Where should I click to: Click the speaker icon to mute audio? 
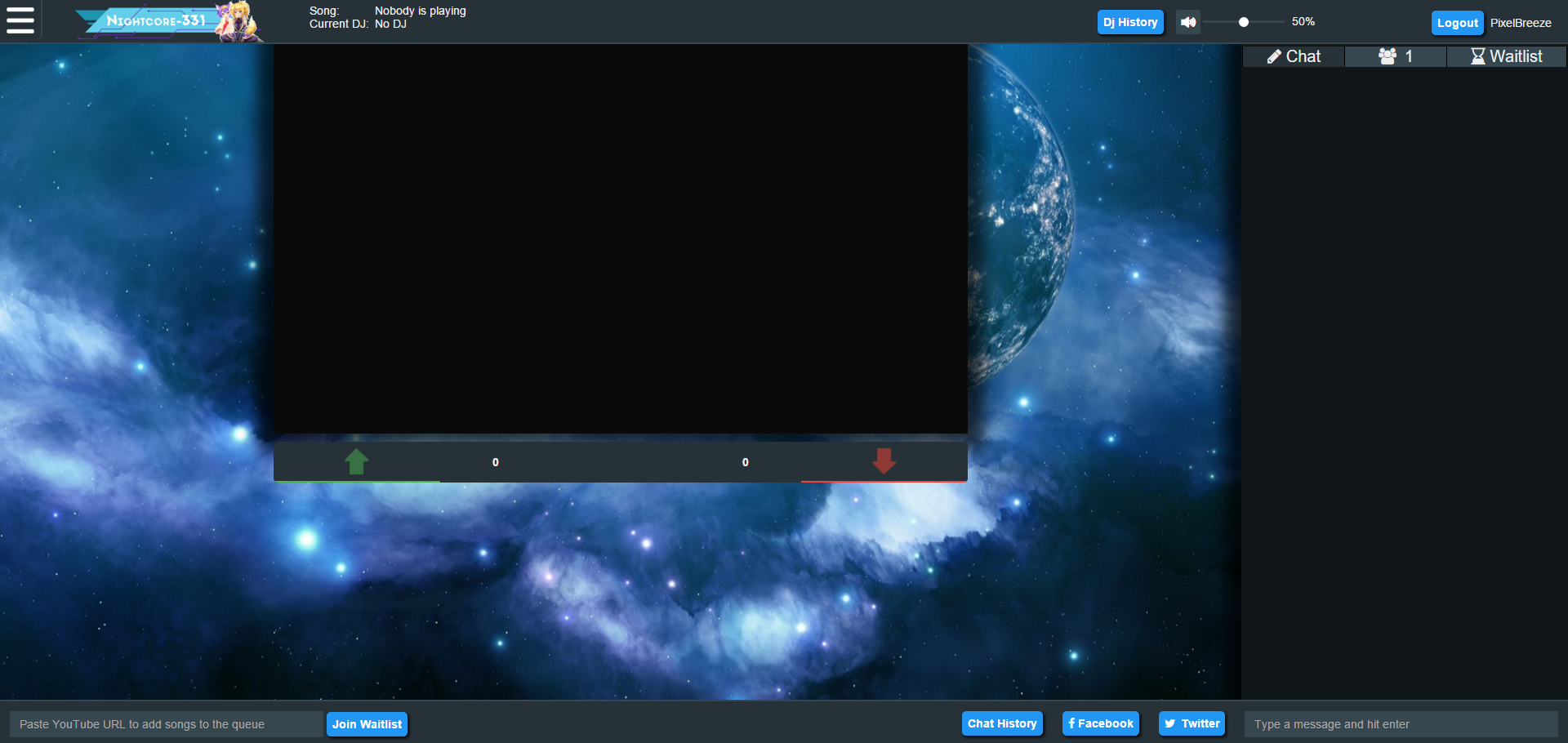[x=1188, y=22]
